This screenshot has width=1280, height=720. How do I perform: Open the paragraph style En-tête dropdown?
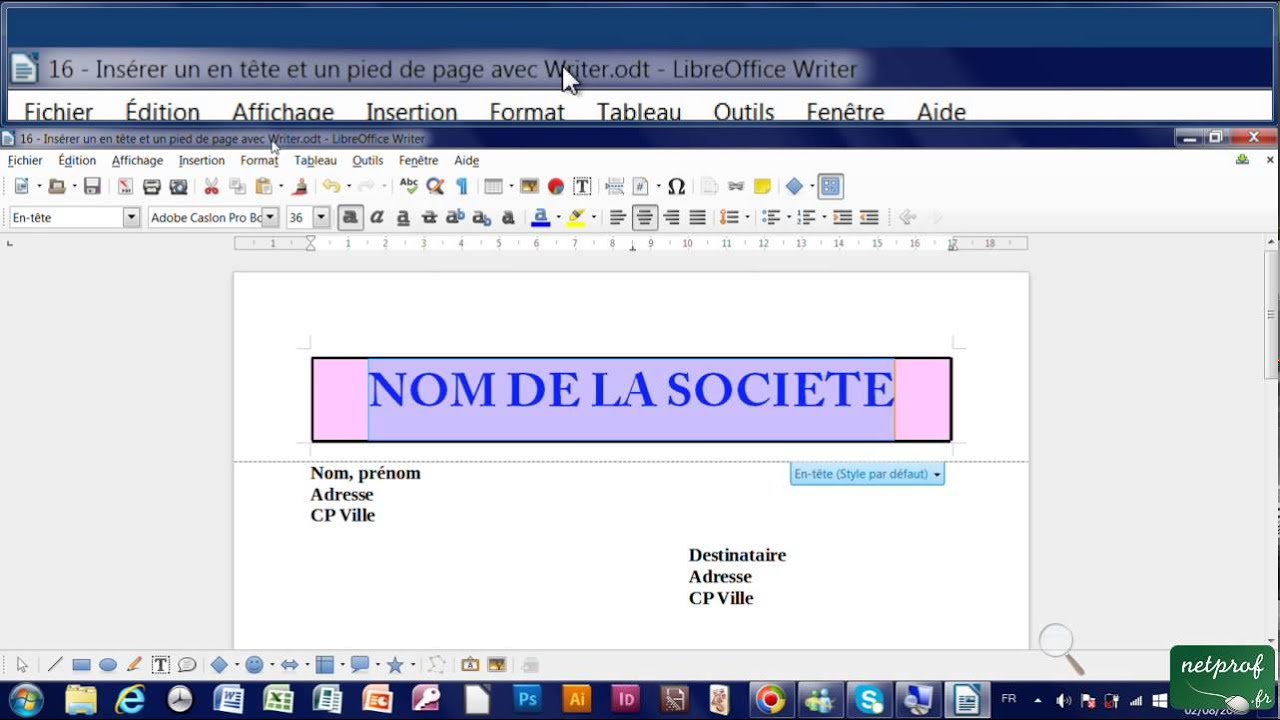[131, 217]
